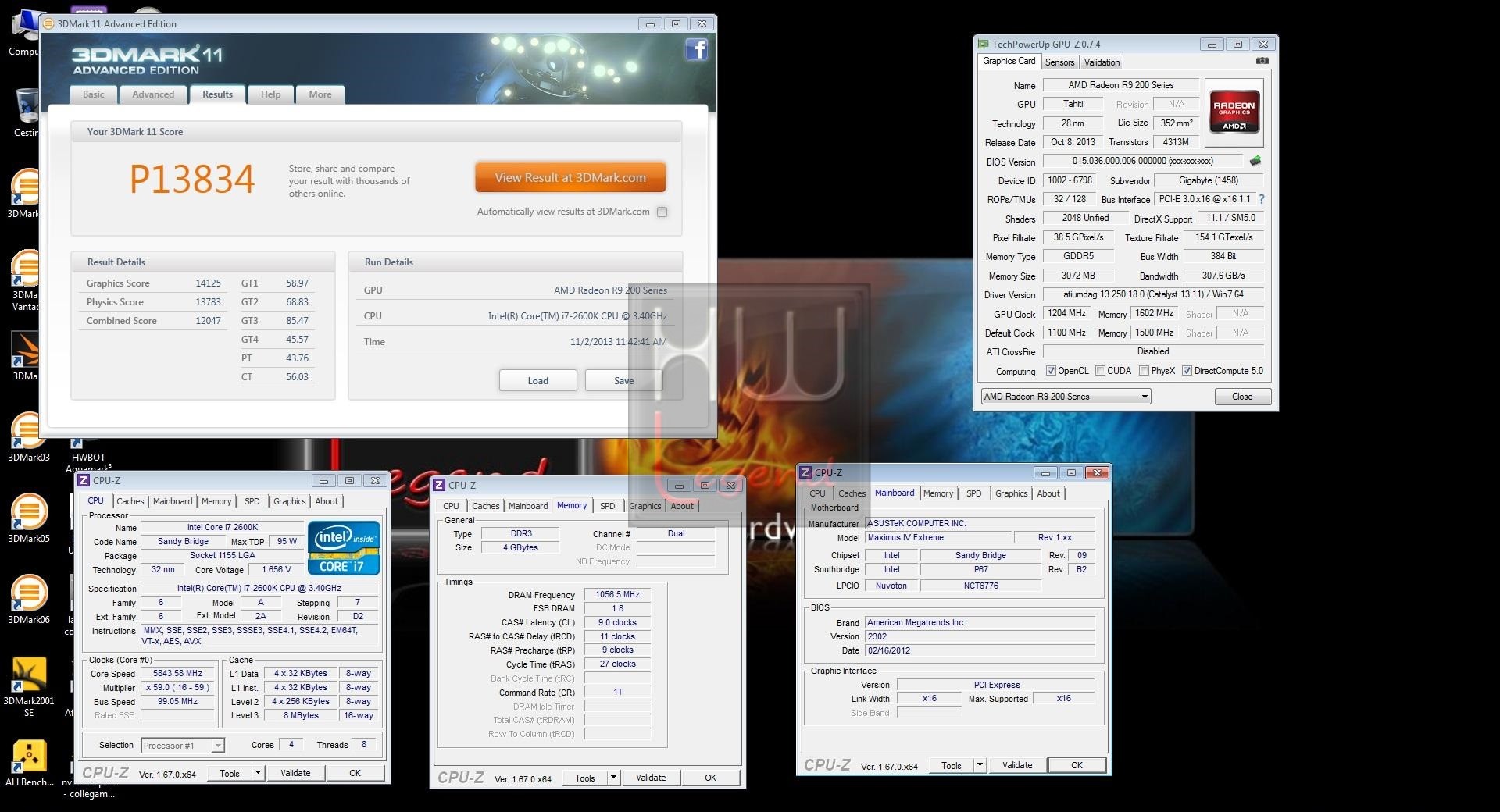The height and width of the screenshot is (812, 1500).
Task: Switch to the Basic tab in 3DMark 11
Action: coord(94,94)
